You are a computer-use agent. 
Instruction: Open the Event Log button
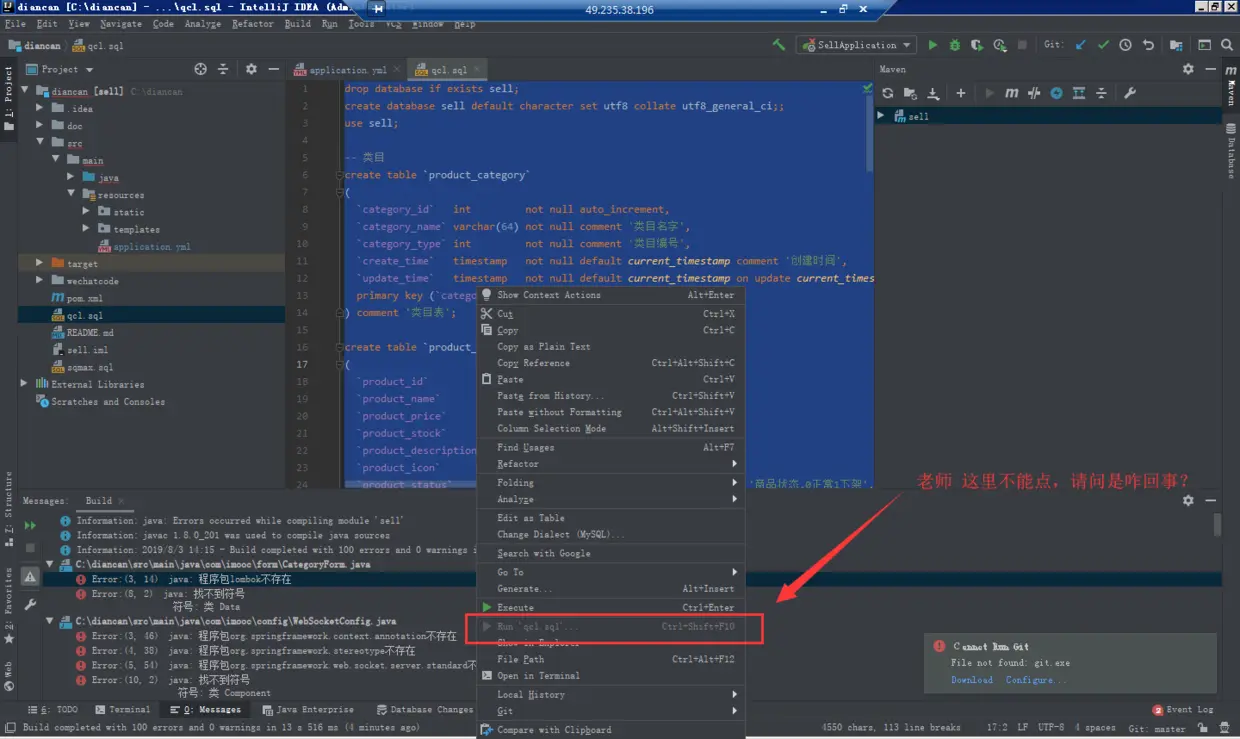(x=1183, y=710)
